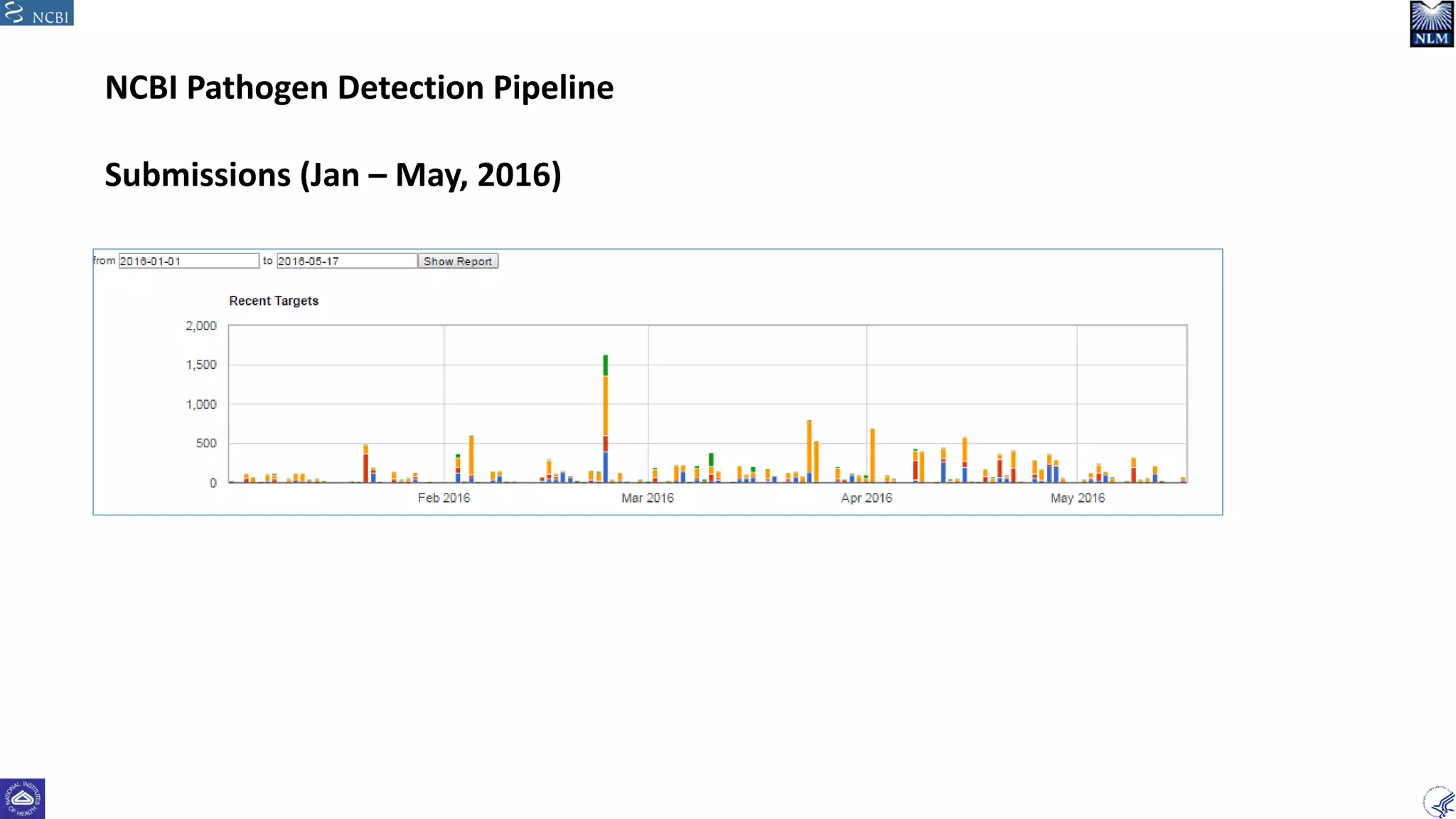Click the 2,000 y-axis label
The width and height of the screenshot is (1456, 819).
201,326
